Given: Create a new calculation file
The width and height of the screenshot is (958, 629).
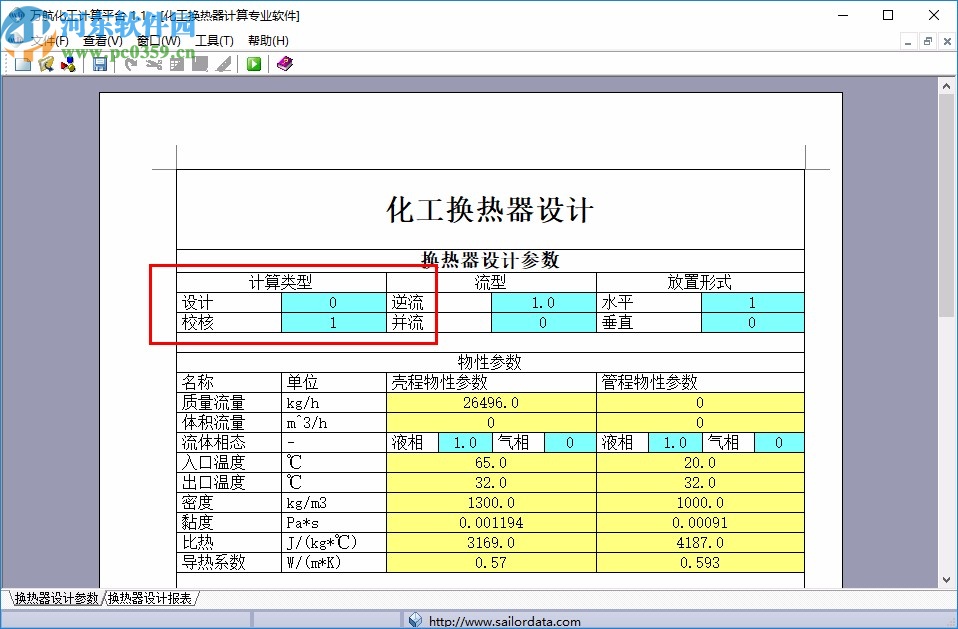Looking at the screenshot, I should pyautogui.click(x=22, y=63).
